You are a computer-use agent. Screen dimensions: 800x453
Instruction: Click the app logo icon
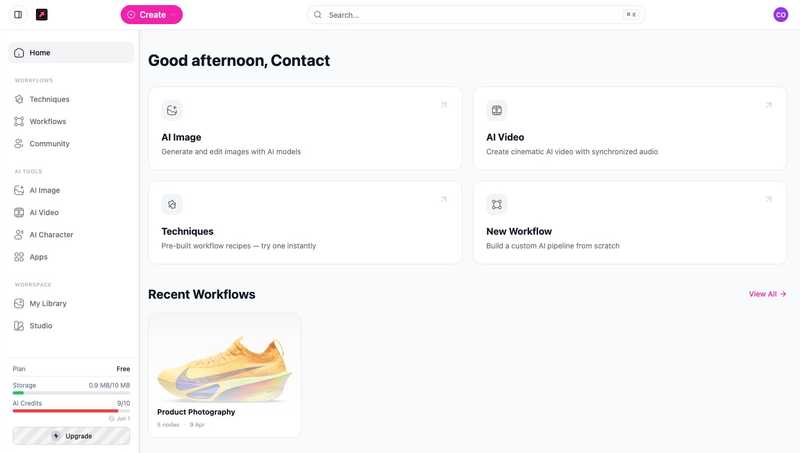(x=42, y=15)
